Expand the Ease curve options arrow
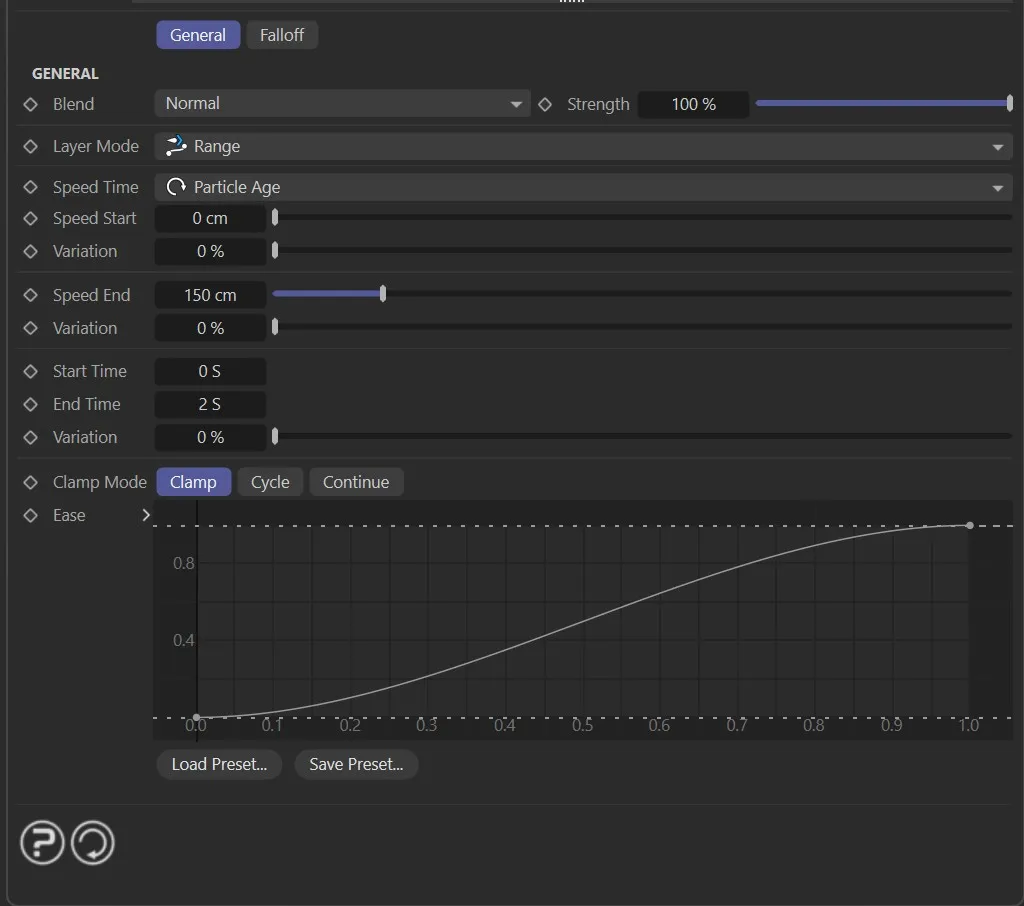 pyautogui.click(x=146, y=515)
